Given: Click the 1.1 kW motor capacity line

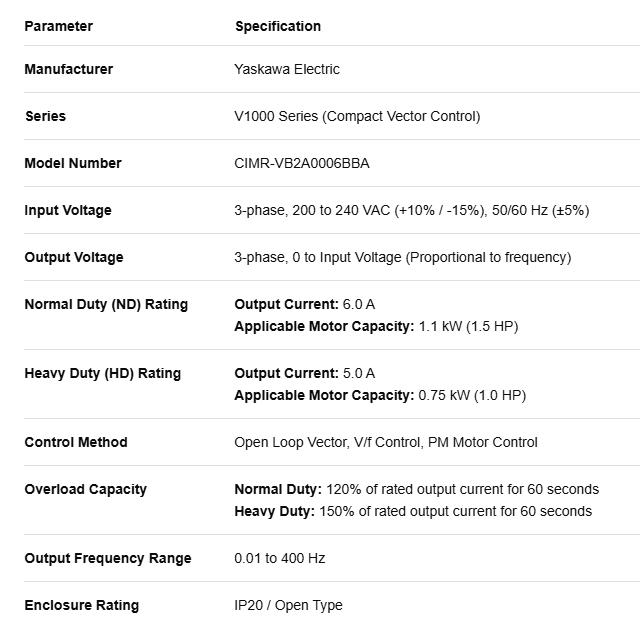Looking at the screenshot, I should click(x=376, y=326).
